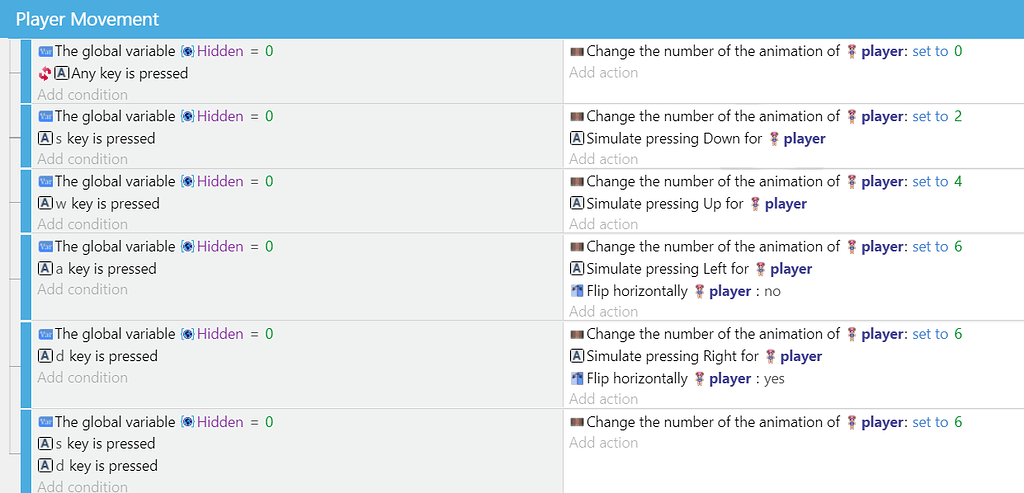Click keyboard icon beside 'w key is pressed'
The width and height of the screenshot is (1024, 493).
coord(45,204)
